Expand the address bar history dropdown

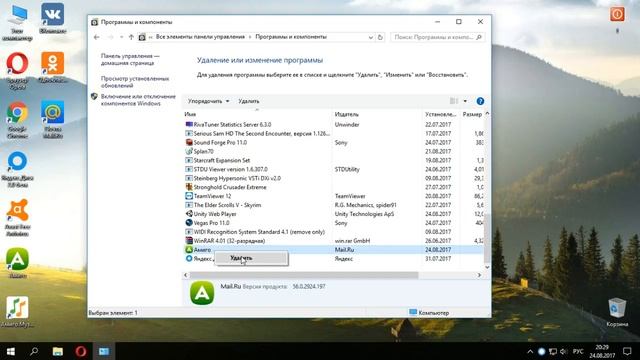(371, 37)
